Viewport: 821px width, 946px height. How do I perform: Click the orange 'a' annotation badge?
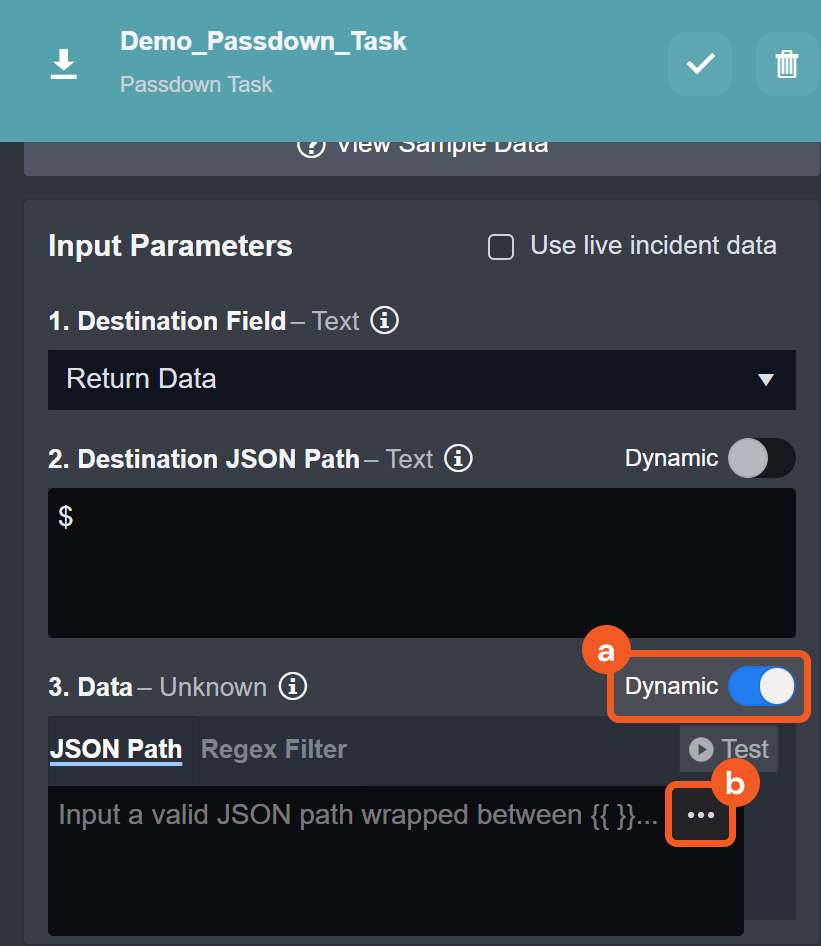pos(604,651)
